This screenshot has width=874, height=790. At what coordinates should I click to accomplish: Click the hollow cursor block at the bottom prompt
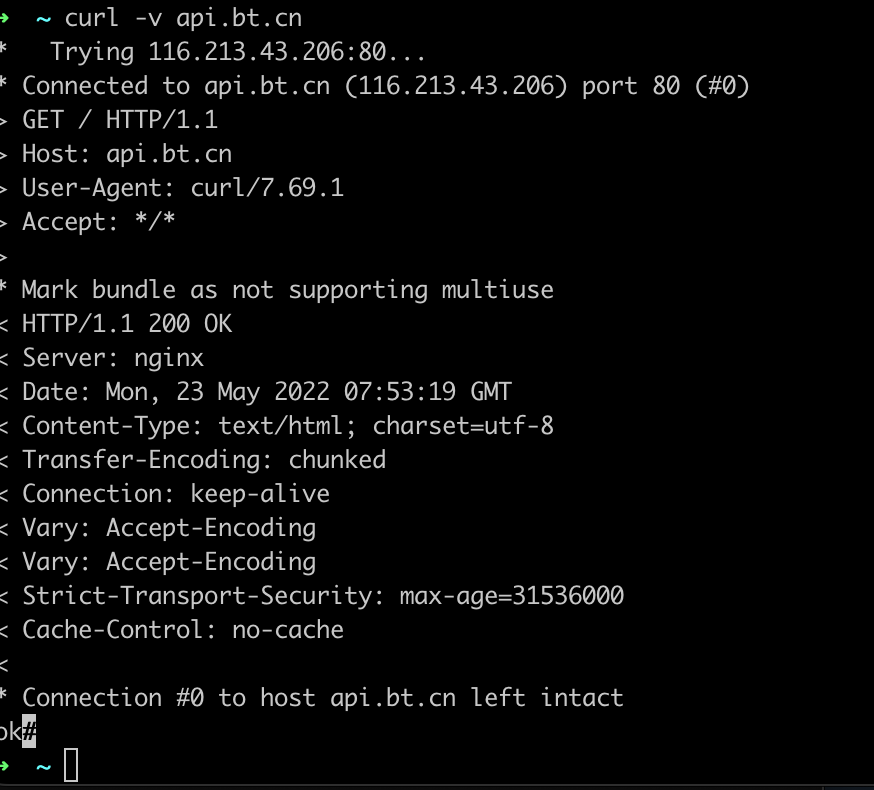70,766
